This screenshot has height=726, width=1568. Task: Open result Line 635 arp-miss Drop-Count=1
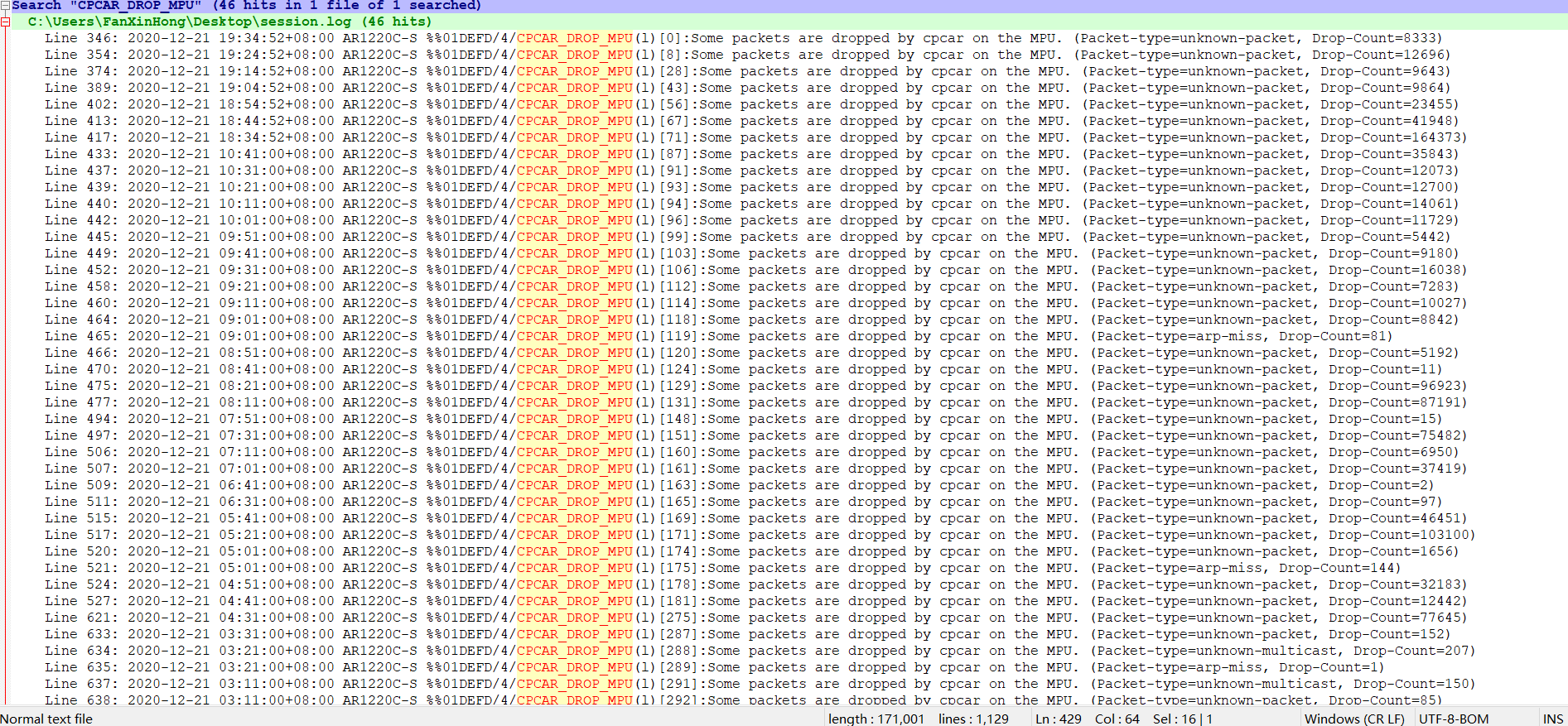[x=715, y=667]
